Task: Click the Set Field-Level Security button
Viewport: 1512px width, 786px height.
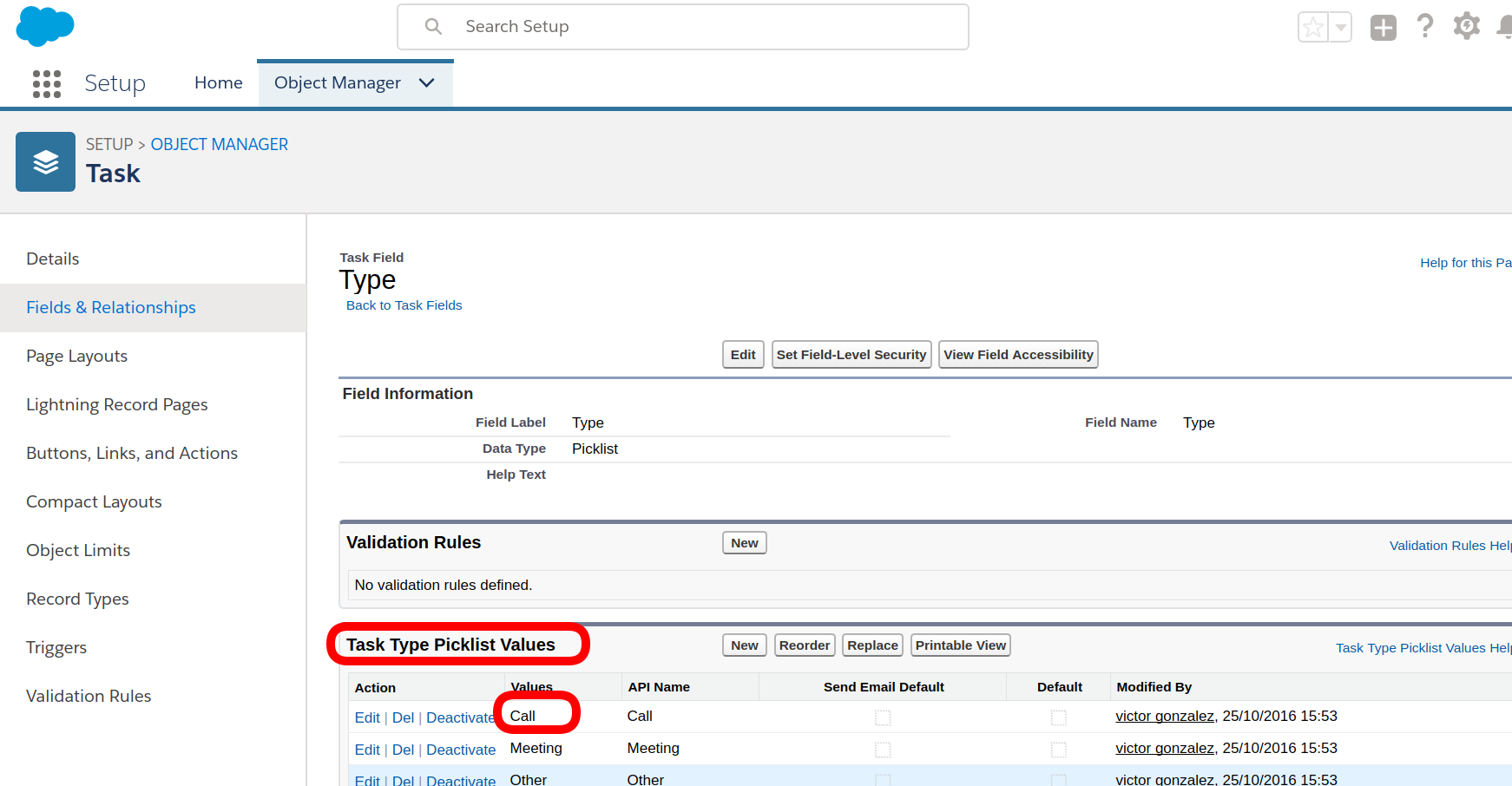Action: point(851,355)
